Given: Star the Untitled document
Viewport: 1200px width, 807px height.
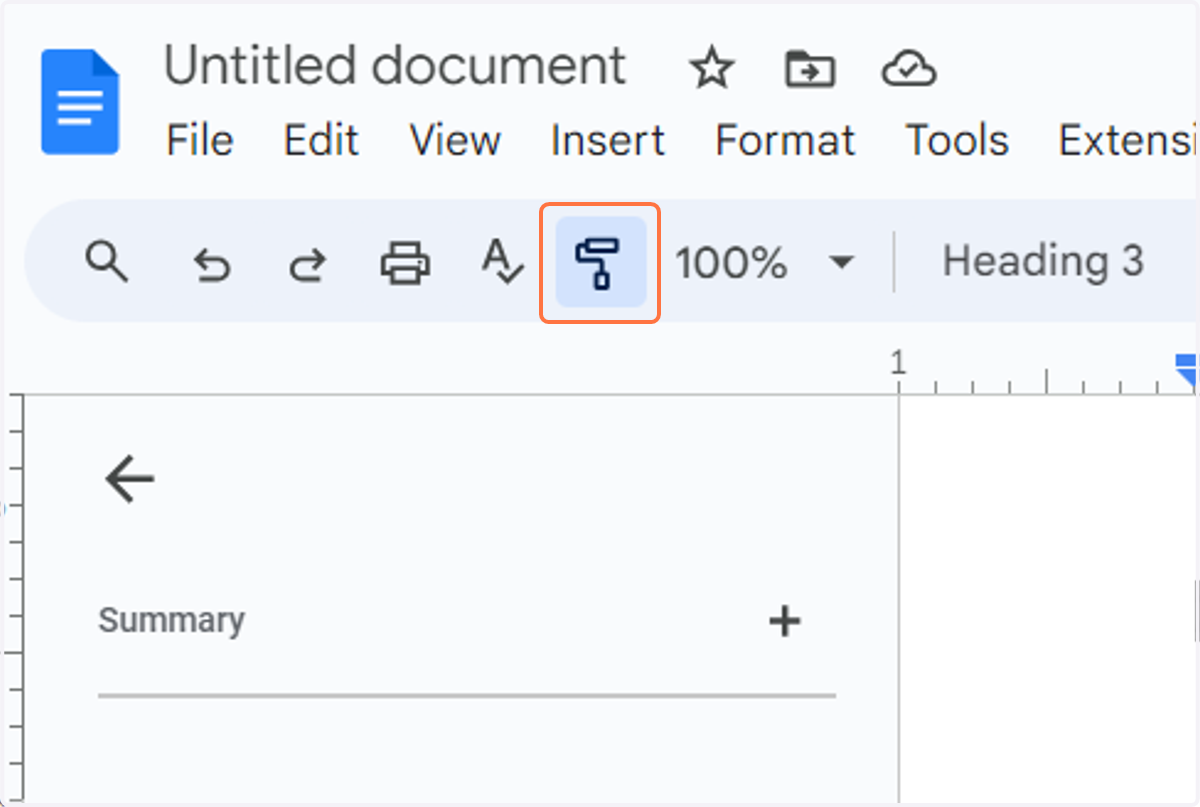Looking at the screenshot, I should click(712, 69).
